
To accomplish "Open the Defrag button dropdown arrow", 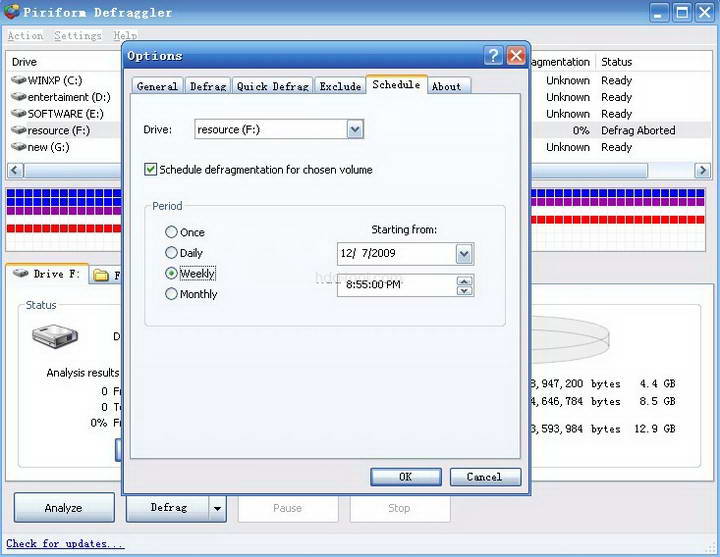I will click(217, 508).
